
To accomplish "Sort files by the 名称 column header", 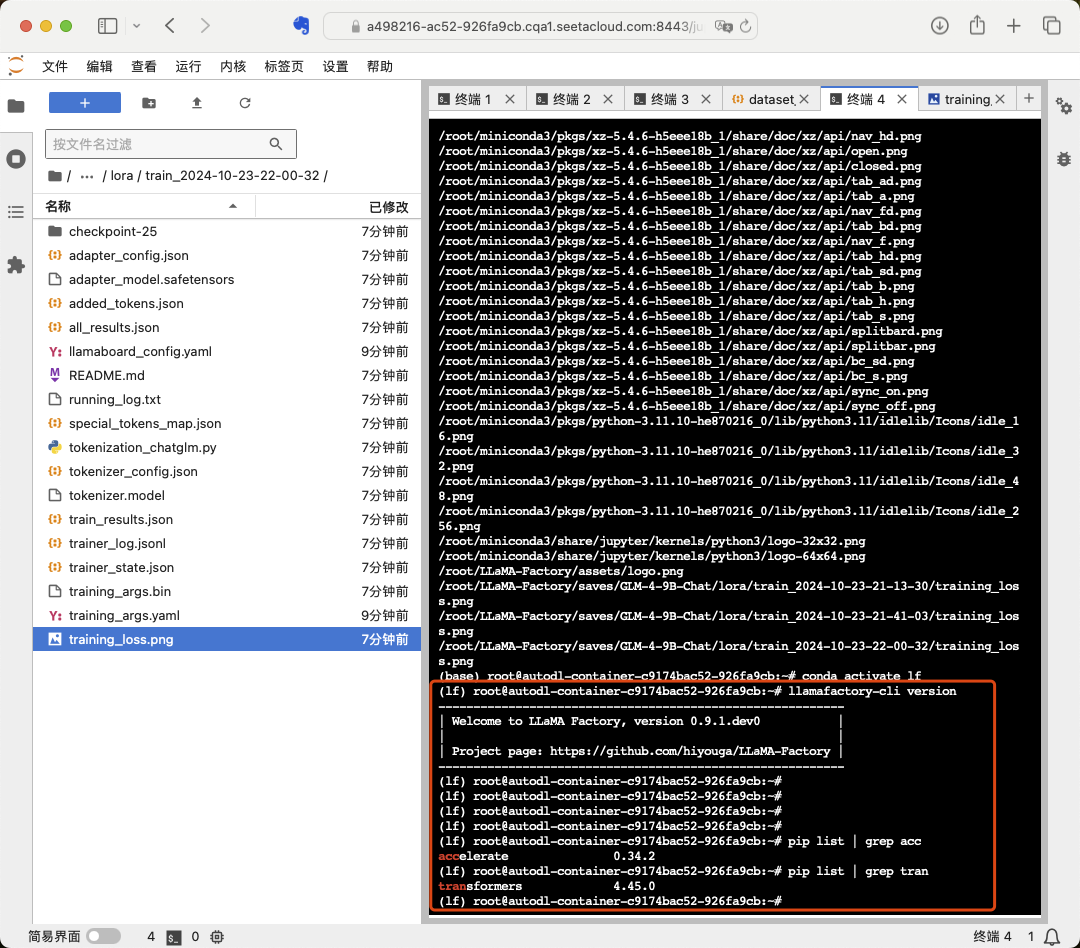I will [58, 207].
